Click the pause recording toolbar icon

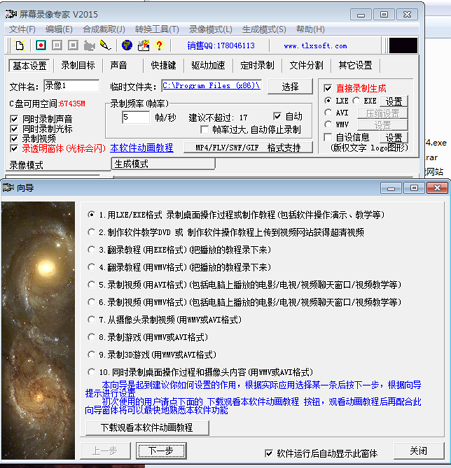(57, 45)
